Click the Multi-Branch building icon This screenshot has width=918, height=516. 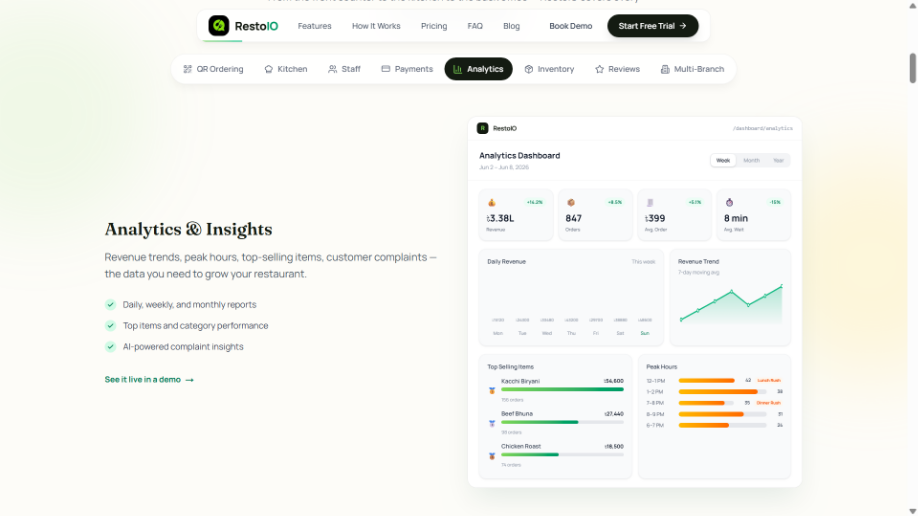pos(665,69)
